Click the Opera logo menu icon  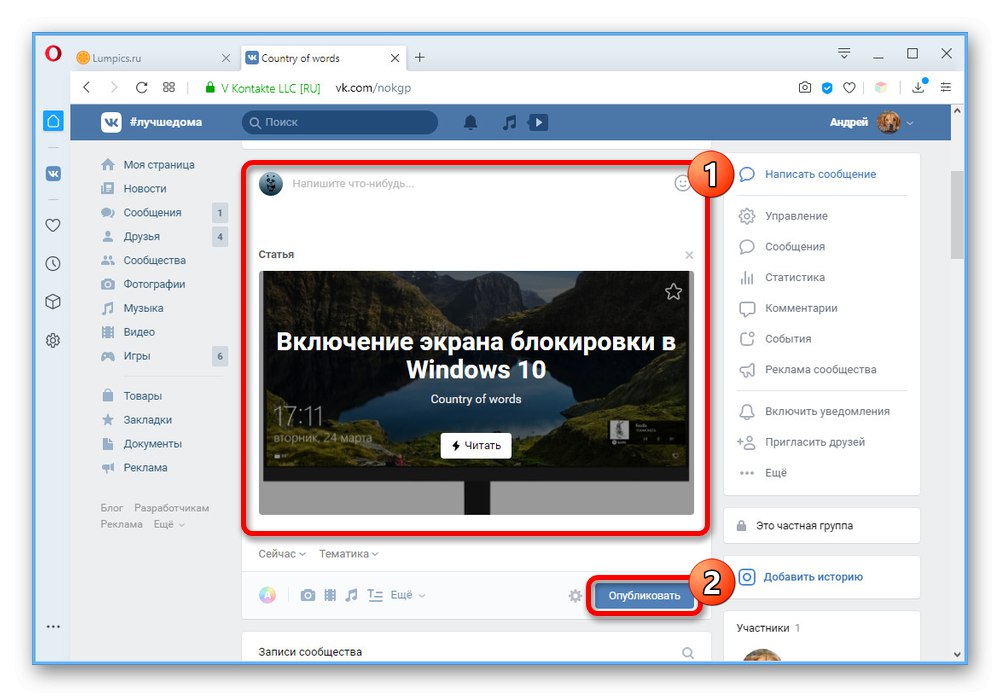coord(53,54)
